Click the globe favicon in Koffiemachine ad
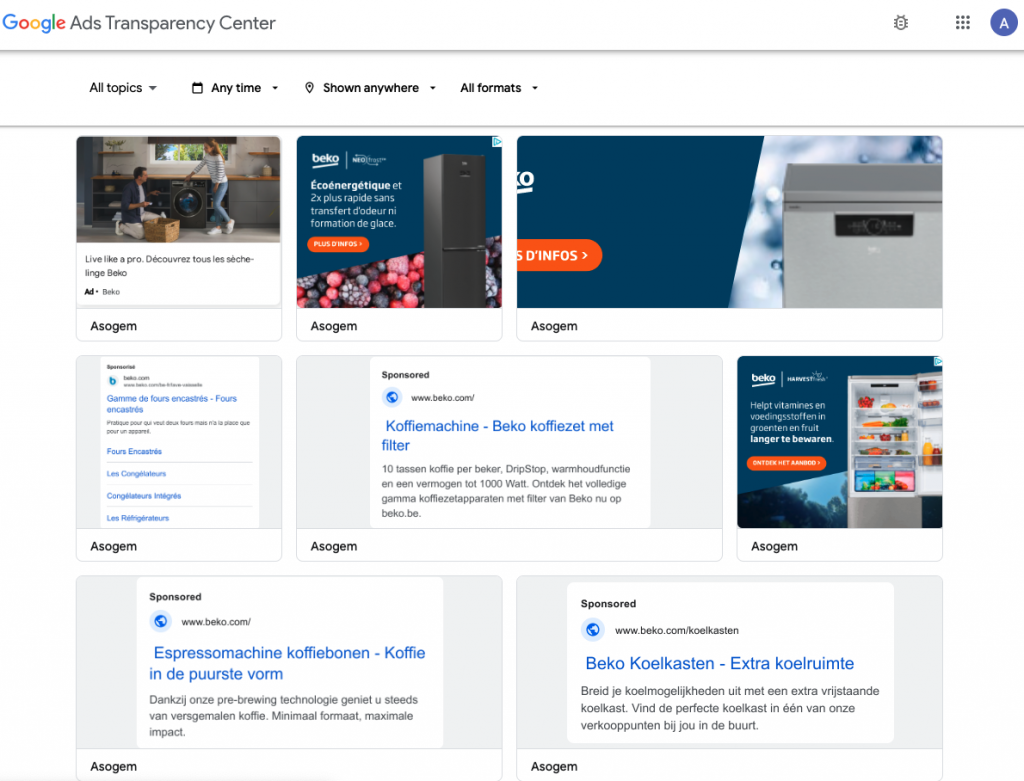This screenshot has height=781, width=1024. 391,397
